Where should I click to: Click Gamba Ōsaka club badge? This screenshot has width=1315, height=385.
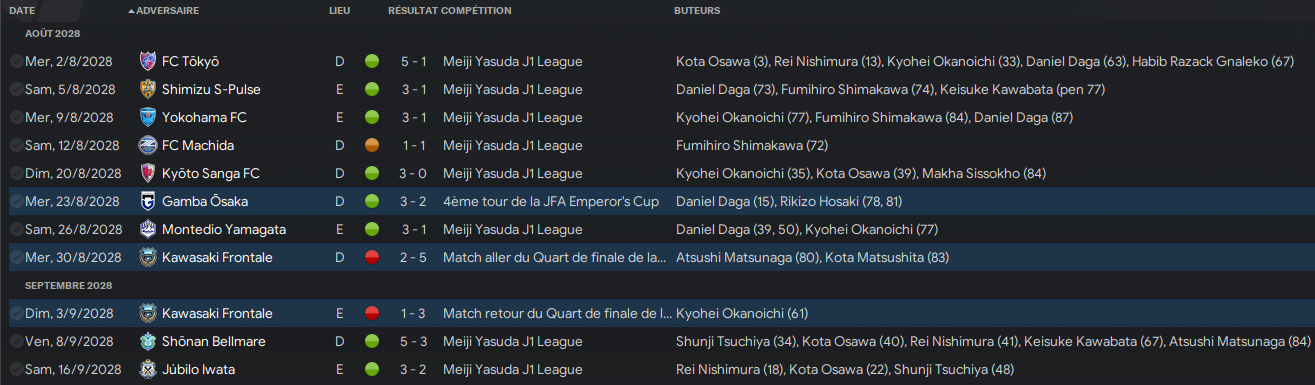coord(148,201)
